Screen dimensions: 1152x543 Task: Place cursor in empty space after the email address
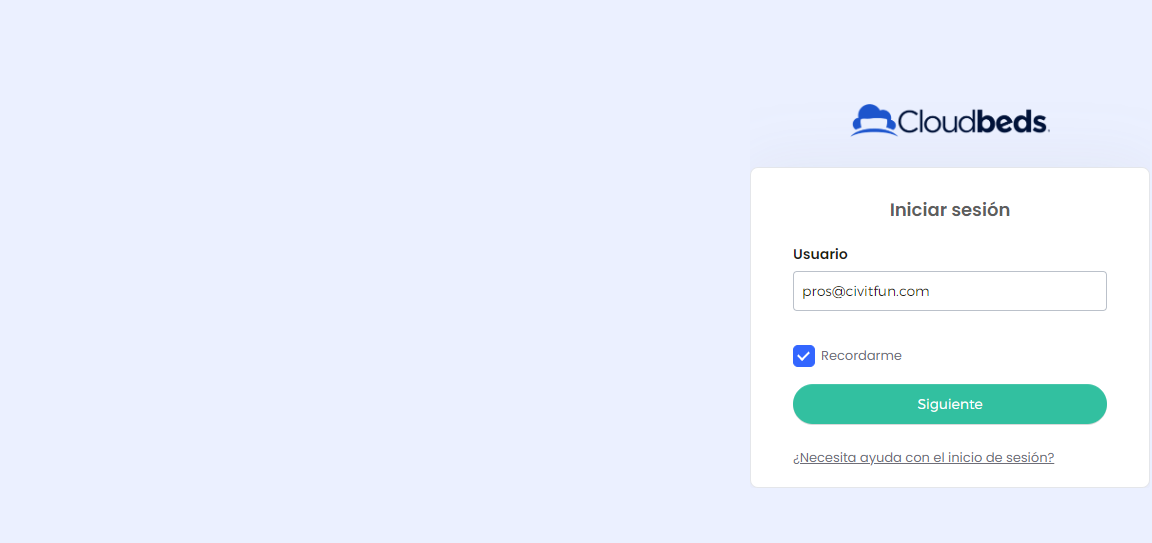point(1021,292)
